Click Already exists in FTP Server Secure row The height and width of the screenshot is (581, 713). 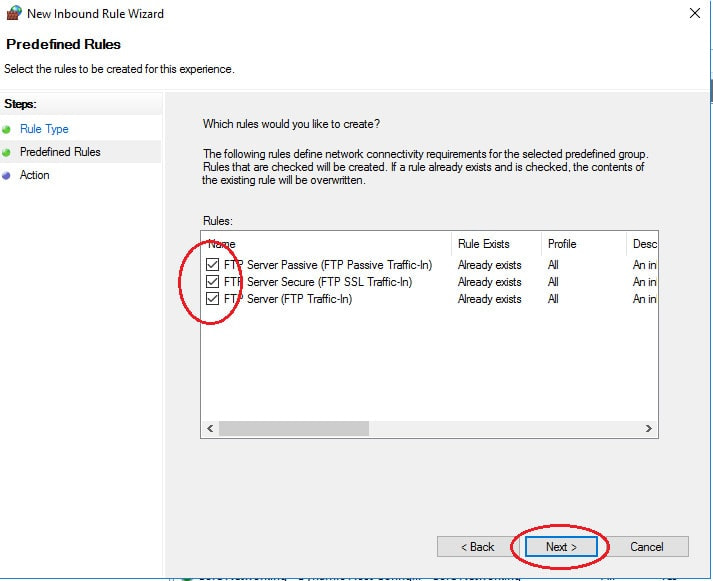coord(489,282)
